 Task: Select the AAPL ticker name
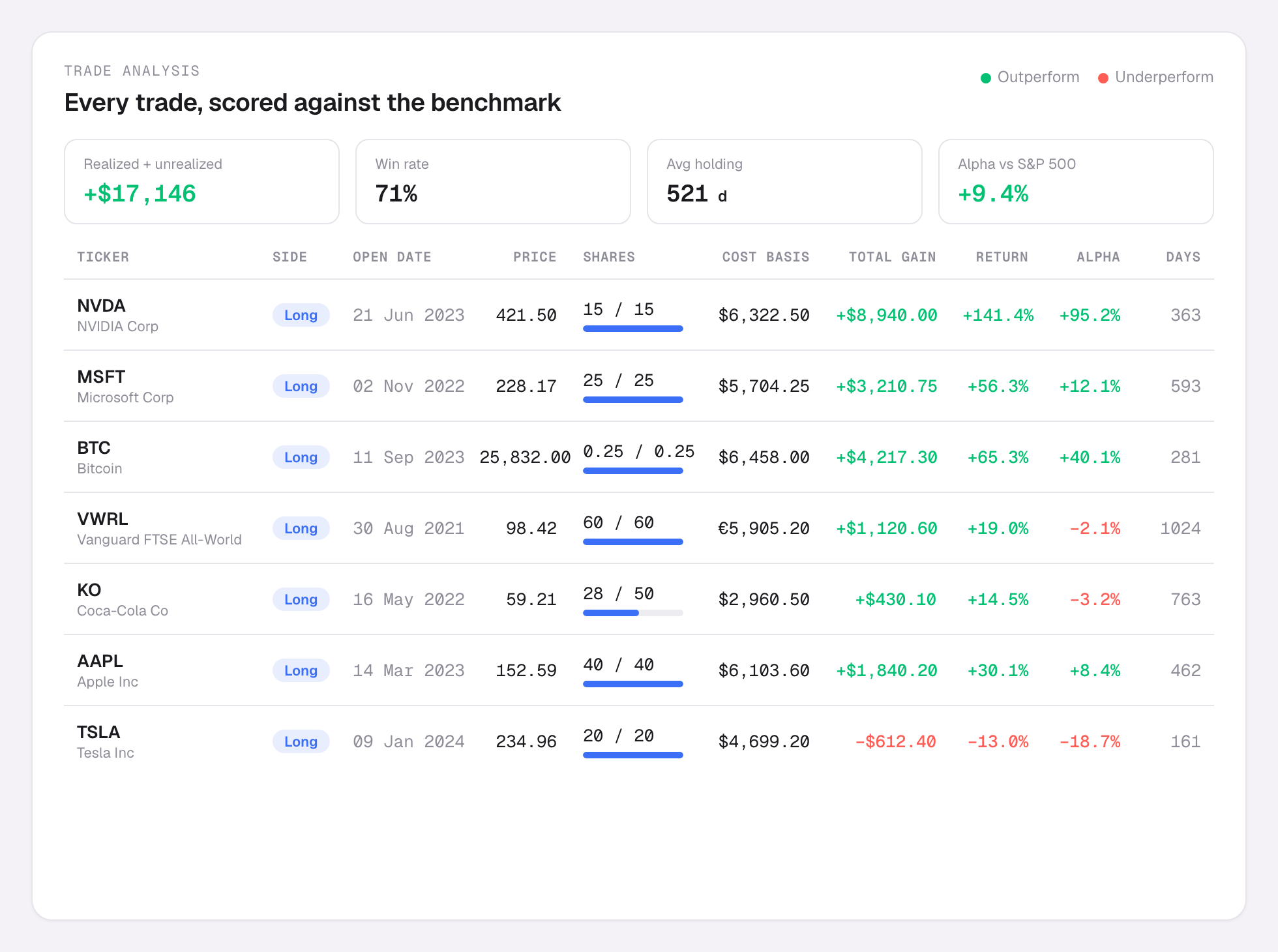point(100,661)
